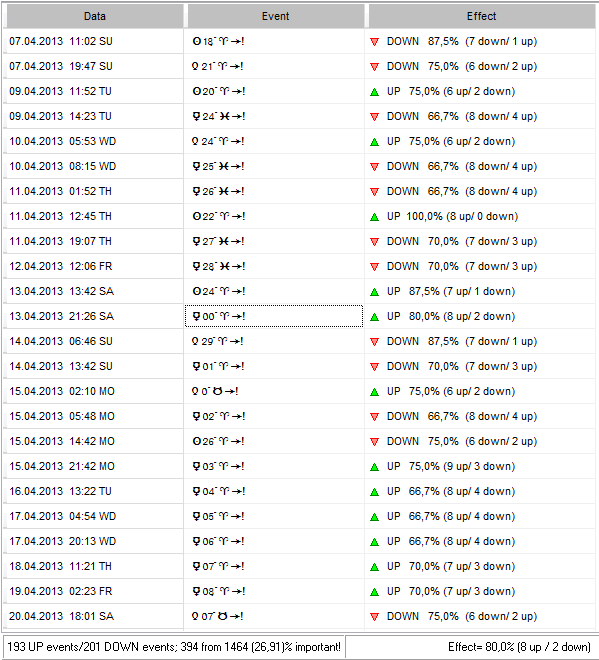The height and width of the screenshot is (660, 599).
Task: Click green up arrow in 15.04.2013 21:42 row
Action: click(x=374, y=467)
